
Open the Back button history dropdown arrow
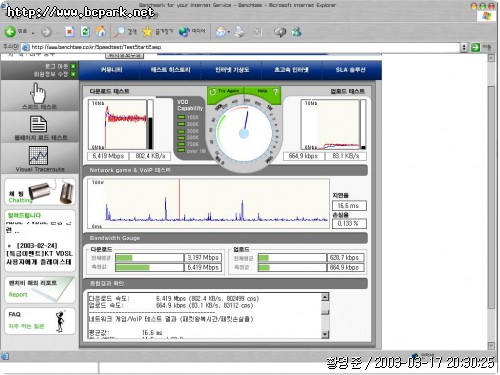(x=33, y=33)
